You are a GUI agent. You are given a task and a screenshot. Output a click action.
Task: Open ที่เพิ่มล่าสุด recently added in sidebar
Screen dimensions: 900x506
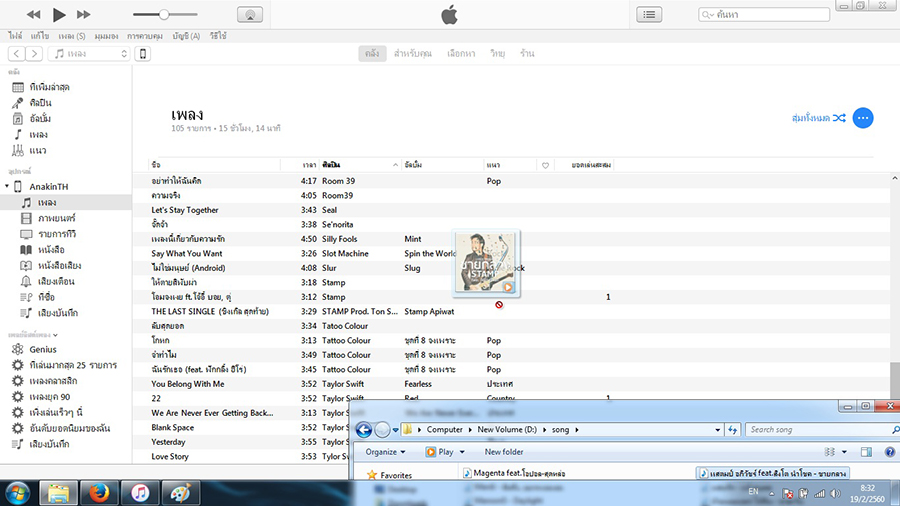(x=49, y=87)
